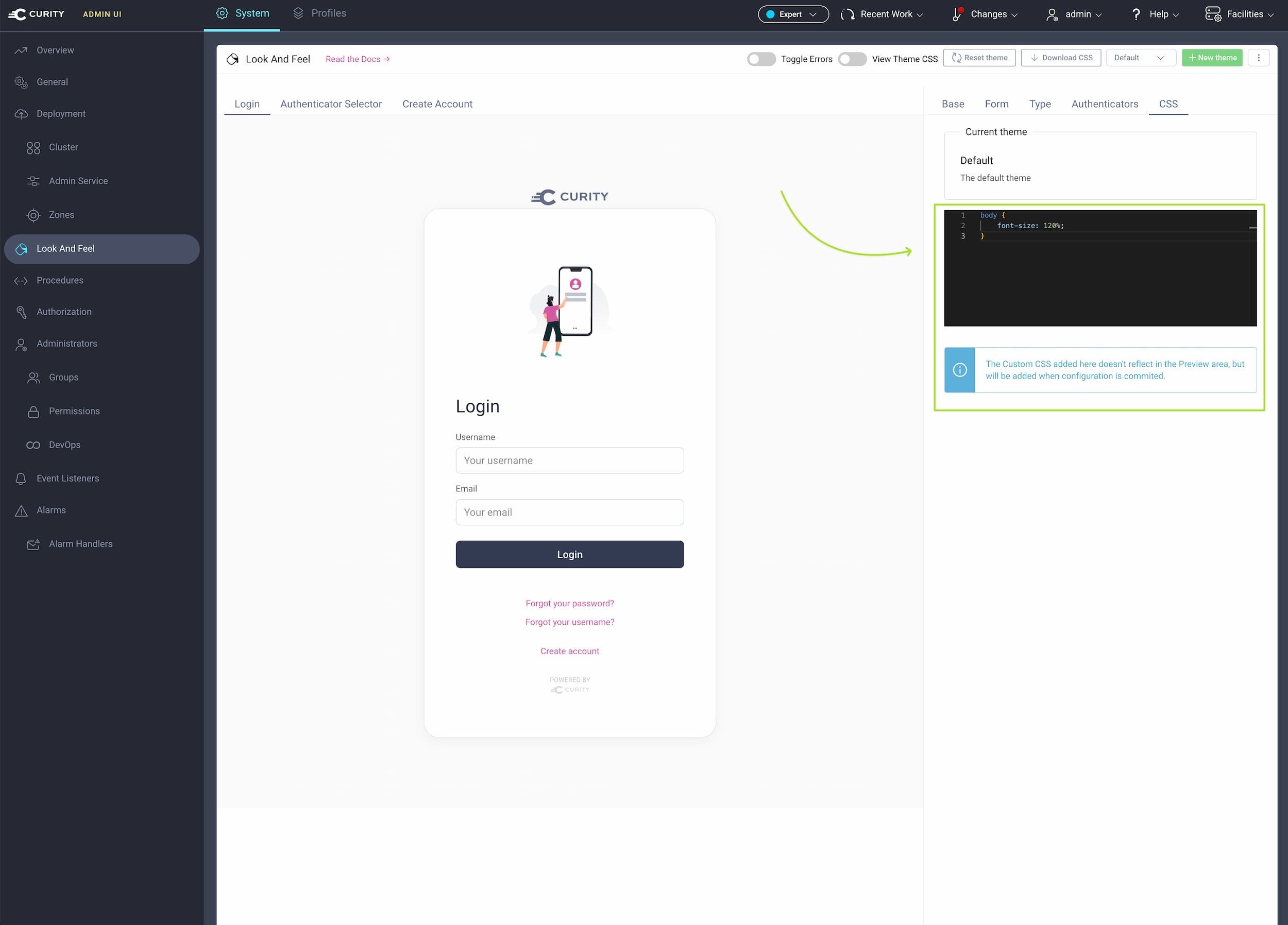Image resolution: width=1288 pixels, height=925 pixels.
Task: Open the Authorization section
Action: point(63,312)
